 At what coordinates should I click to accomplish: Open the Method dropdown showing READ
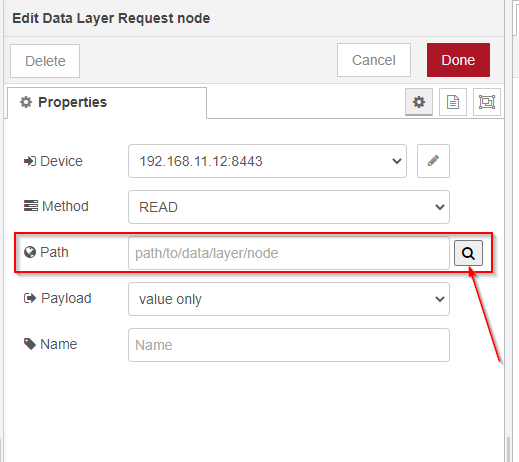(x=289, y=207)
